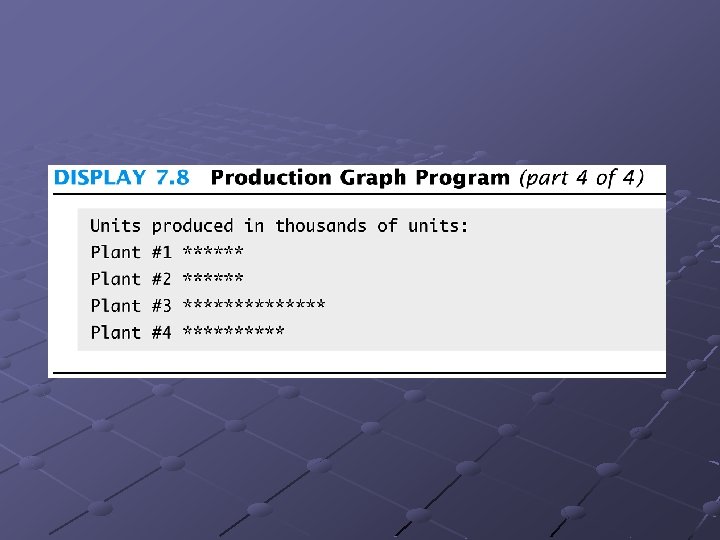The height and width of the screenshot is (540, 720).
Task: Click the 'DISPLAY 7.8' heading label
Action: (122, 177)
